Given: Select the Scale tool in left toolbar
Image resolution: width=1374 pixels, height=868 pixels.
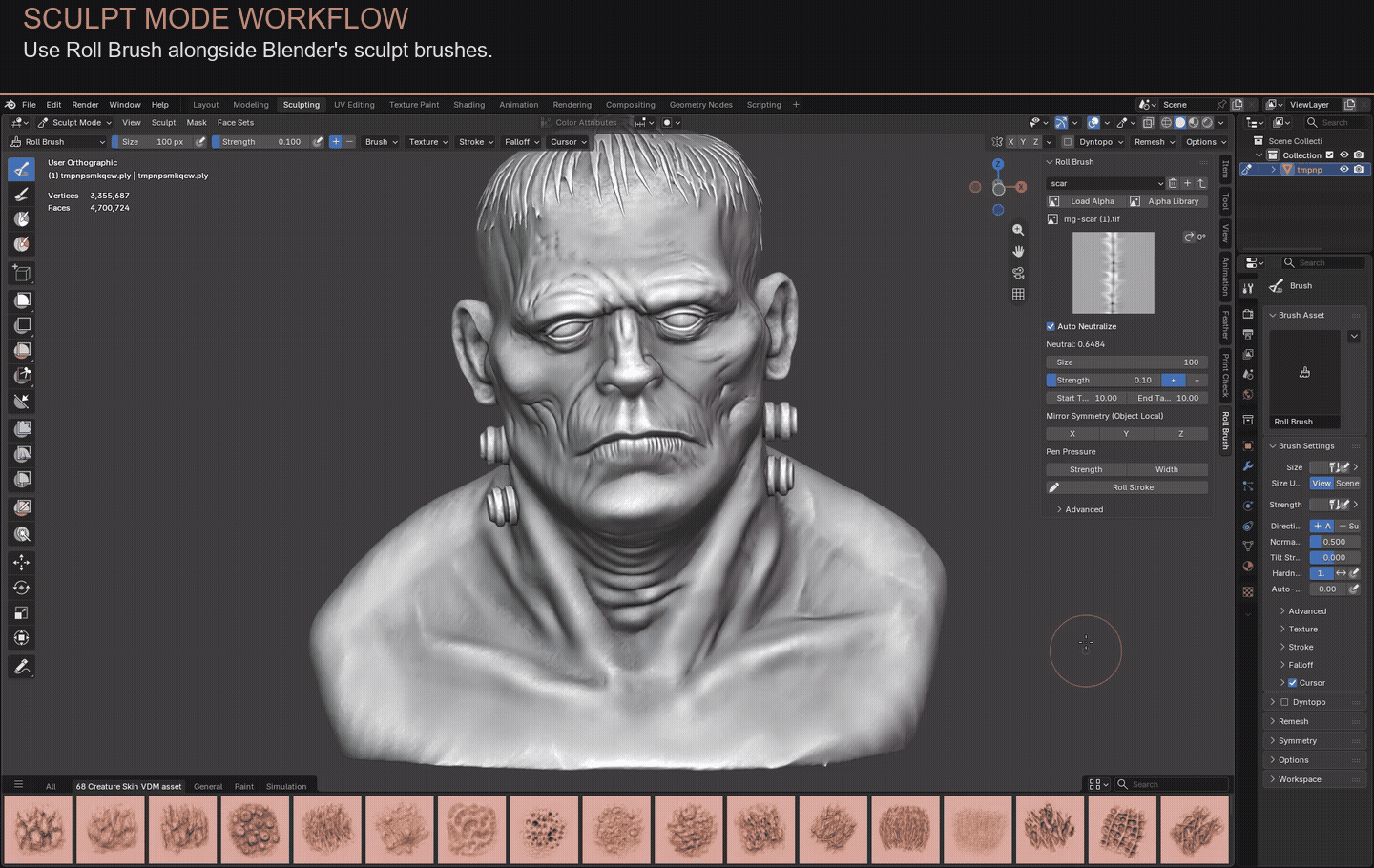Looking at the screenshot, I should (22, 612).
